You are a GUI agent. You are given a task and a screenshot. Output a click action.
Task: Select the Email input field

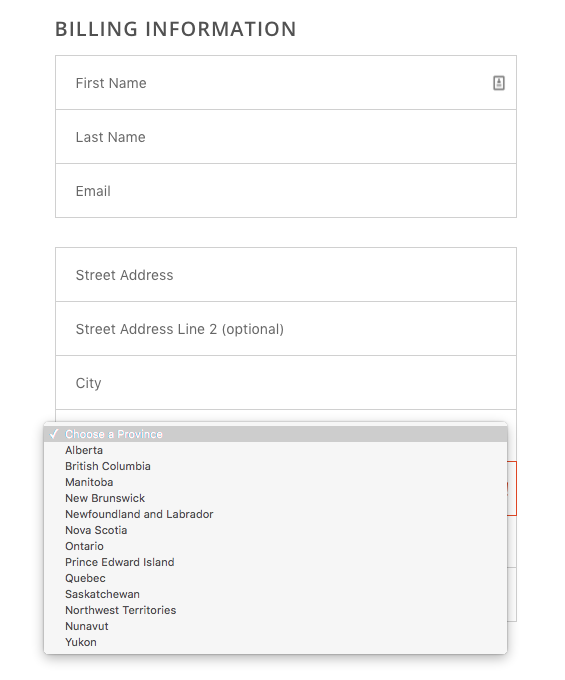point(286,191)
